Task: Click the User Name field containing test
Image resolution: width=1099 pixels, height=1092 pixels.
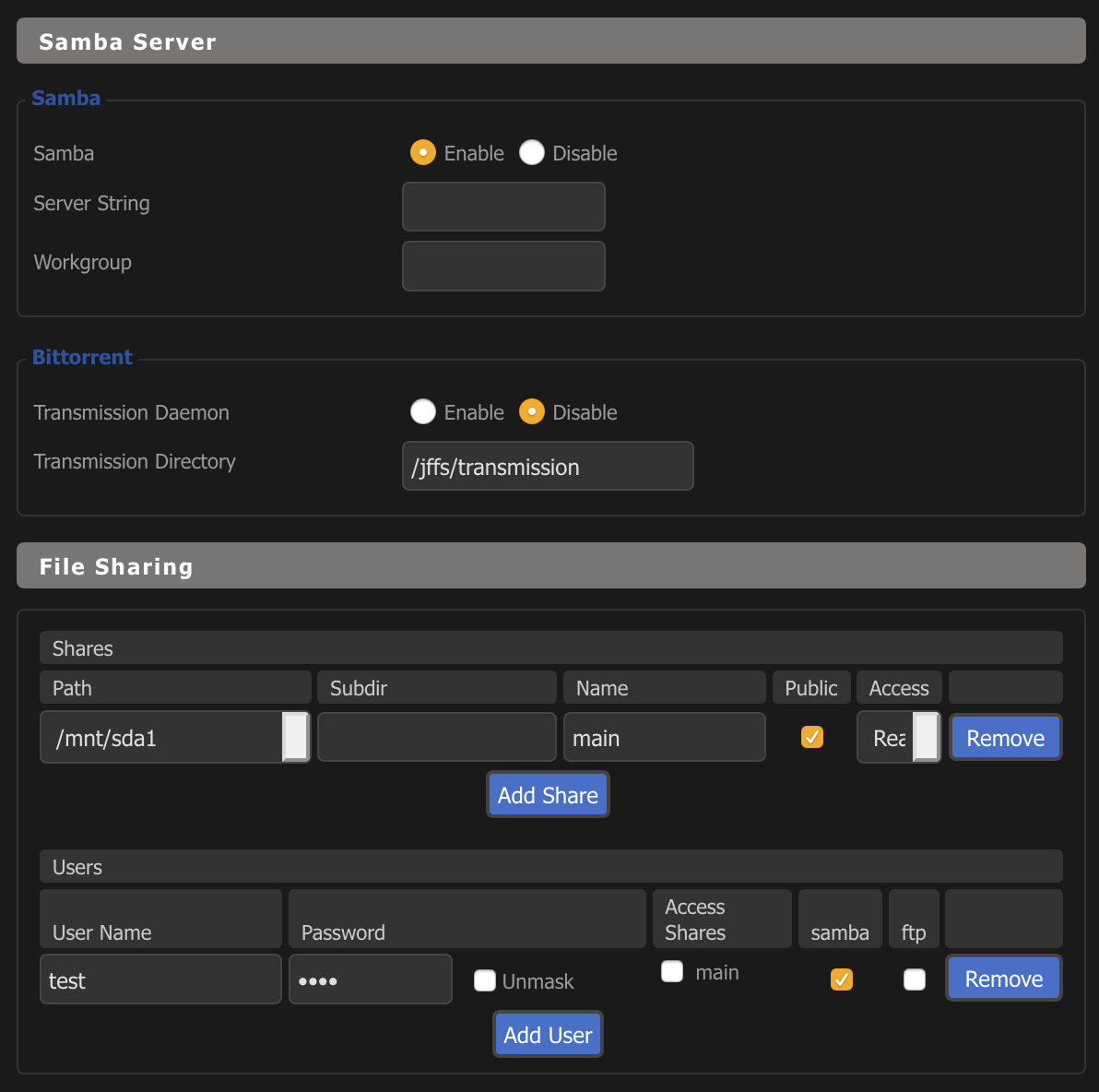Action: click(160, 979)
